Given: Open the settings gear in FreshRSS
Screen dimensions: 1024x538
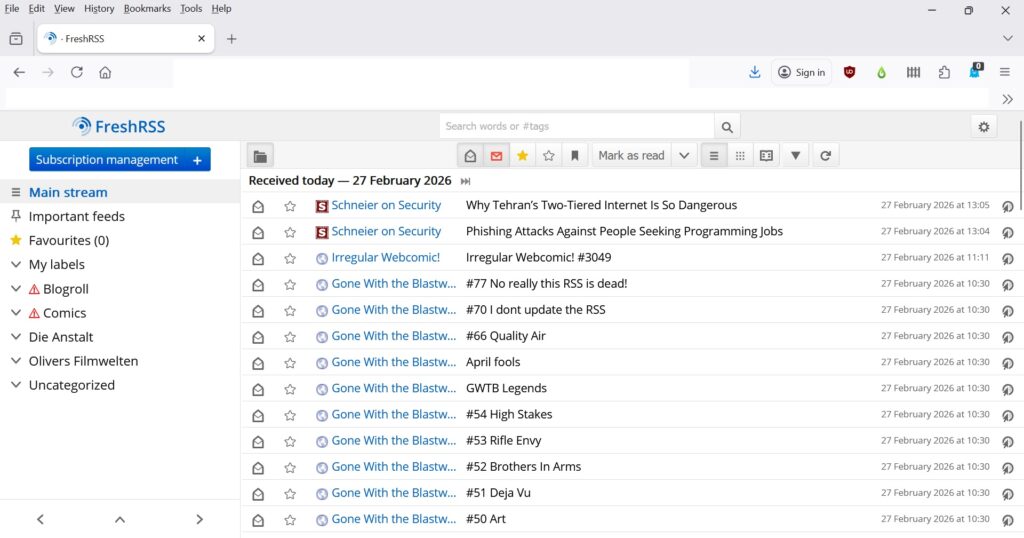Looking at the screenshot, I should [984, 127].
